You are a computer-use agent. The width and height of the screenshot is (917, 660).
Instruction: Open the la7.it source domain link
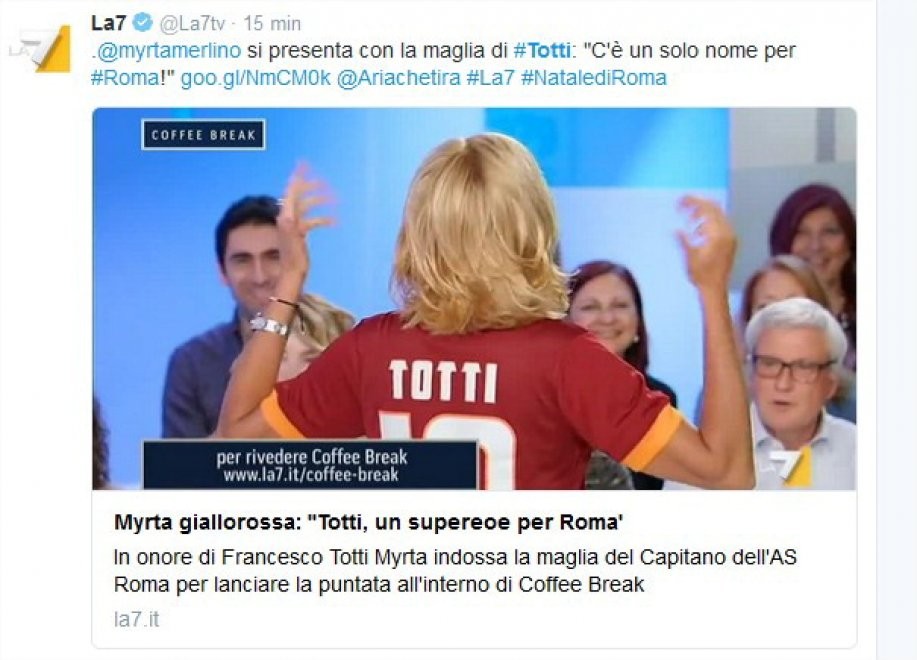136,620
